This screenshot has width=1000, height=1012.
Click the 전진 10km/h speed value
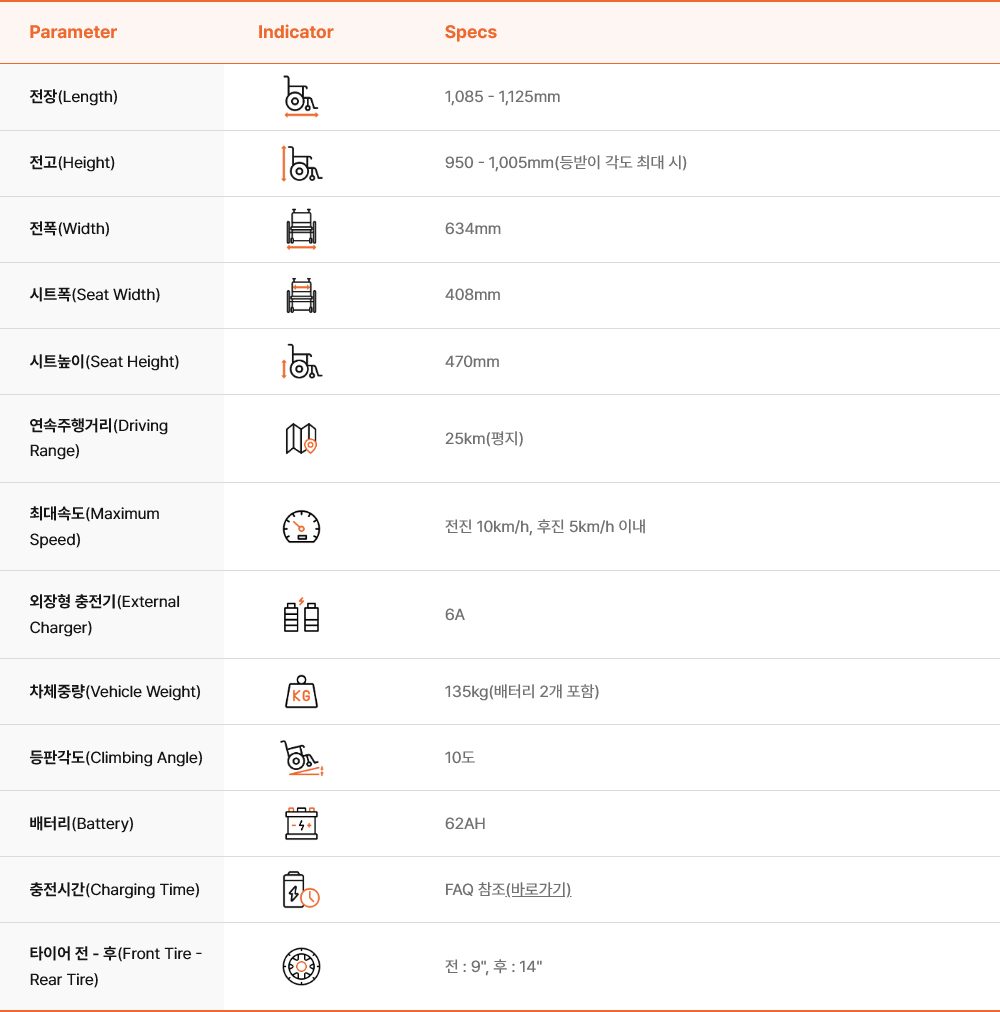(546, 527)
